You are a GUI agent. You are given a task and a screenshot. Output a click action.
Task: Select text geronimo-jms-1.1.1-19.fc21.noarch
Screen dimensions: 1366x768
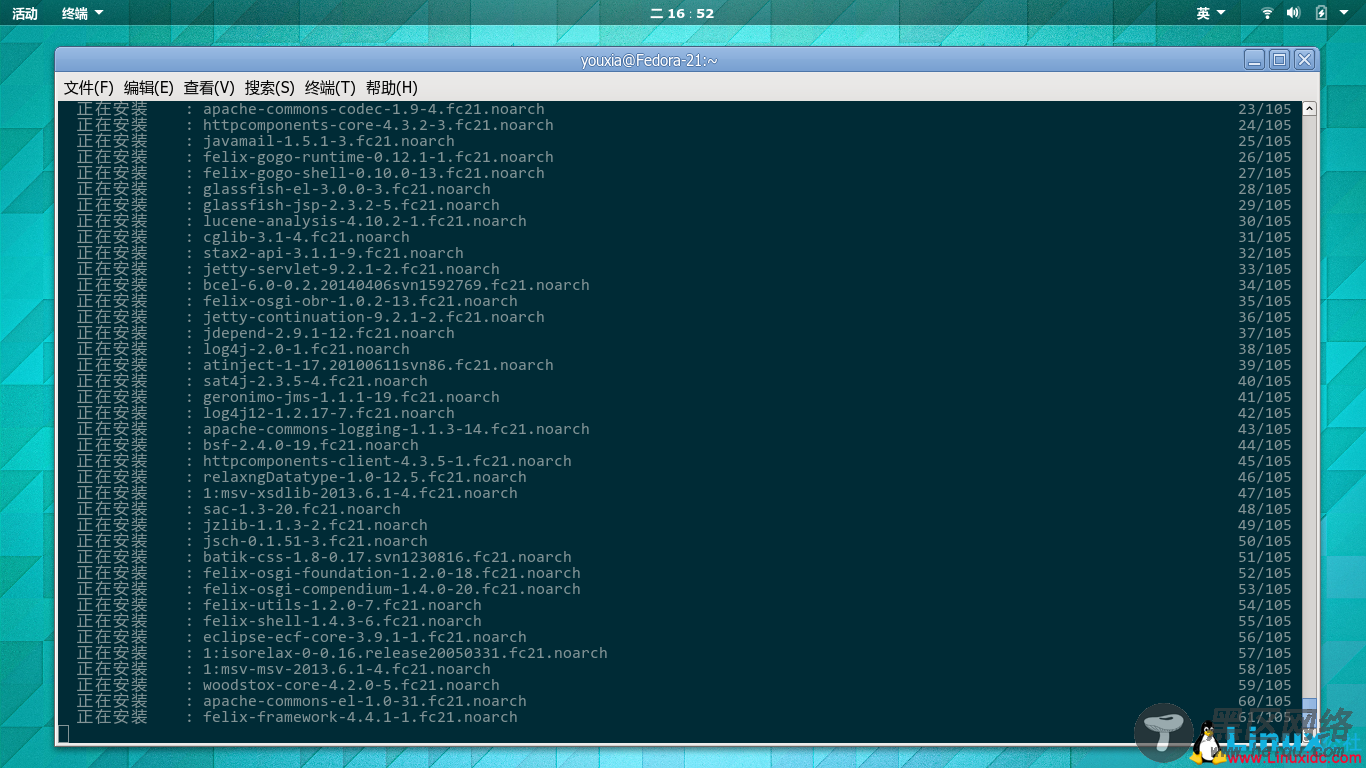point(351,397)
